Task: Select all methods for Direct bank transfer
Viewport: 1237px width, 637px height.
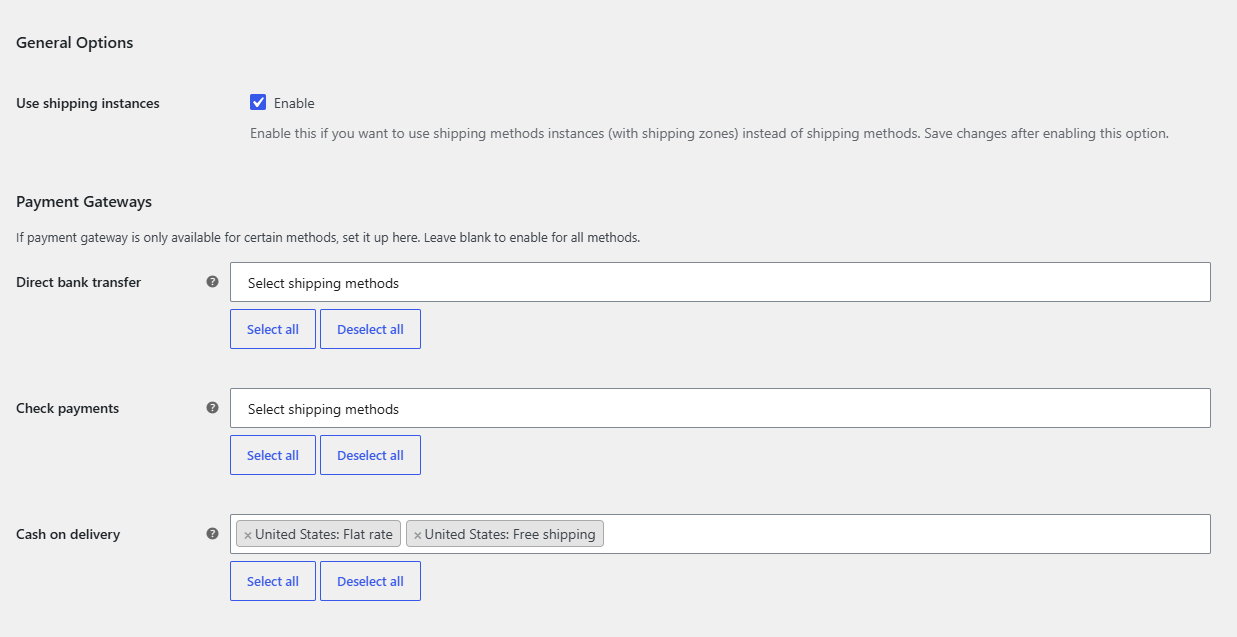Action: pyautogui.click(x=273, y=329)
